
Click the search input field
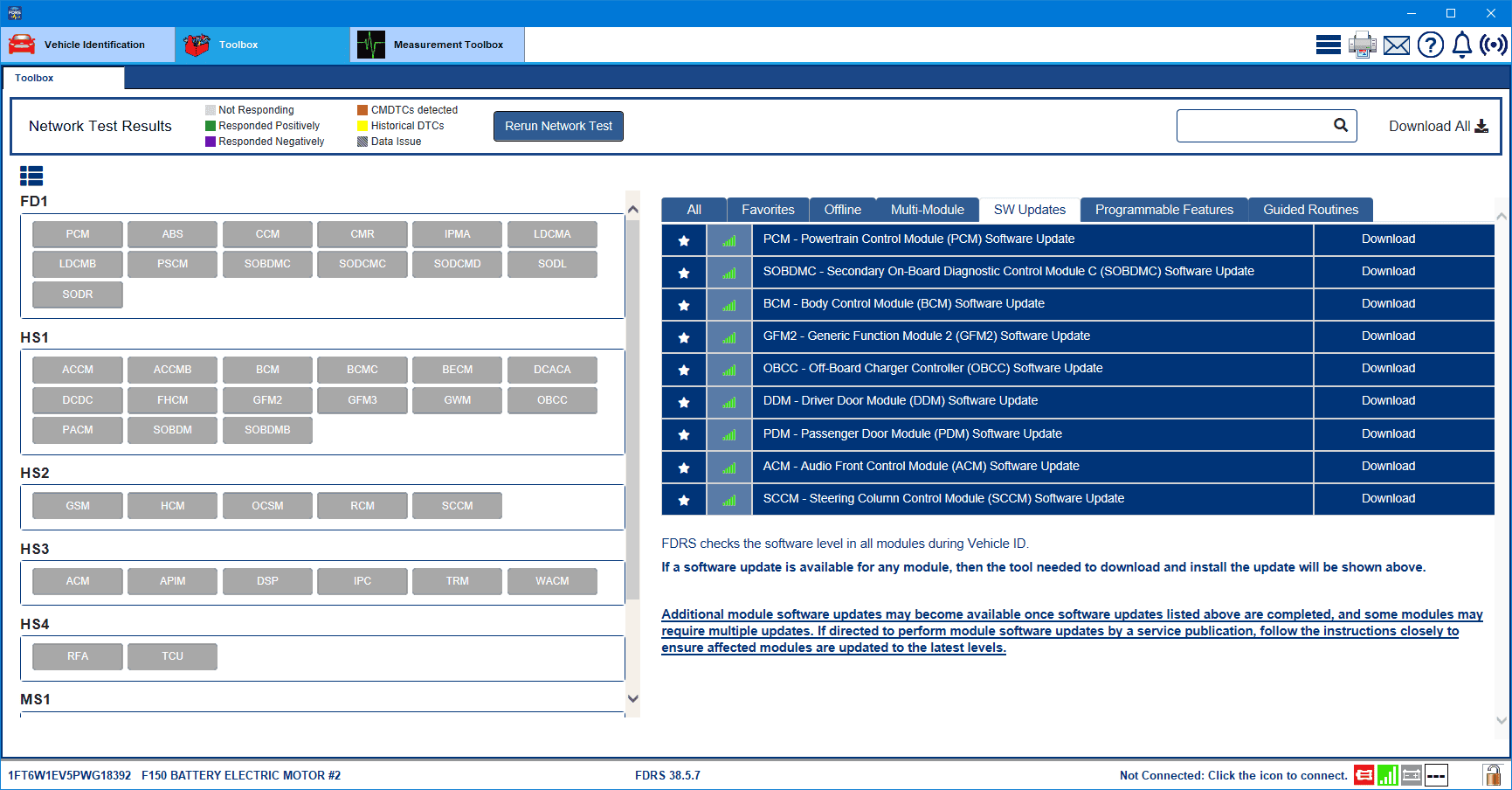coord(1253,126)
